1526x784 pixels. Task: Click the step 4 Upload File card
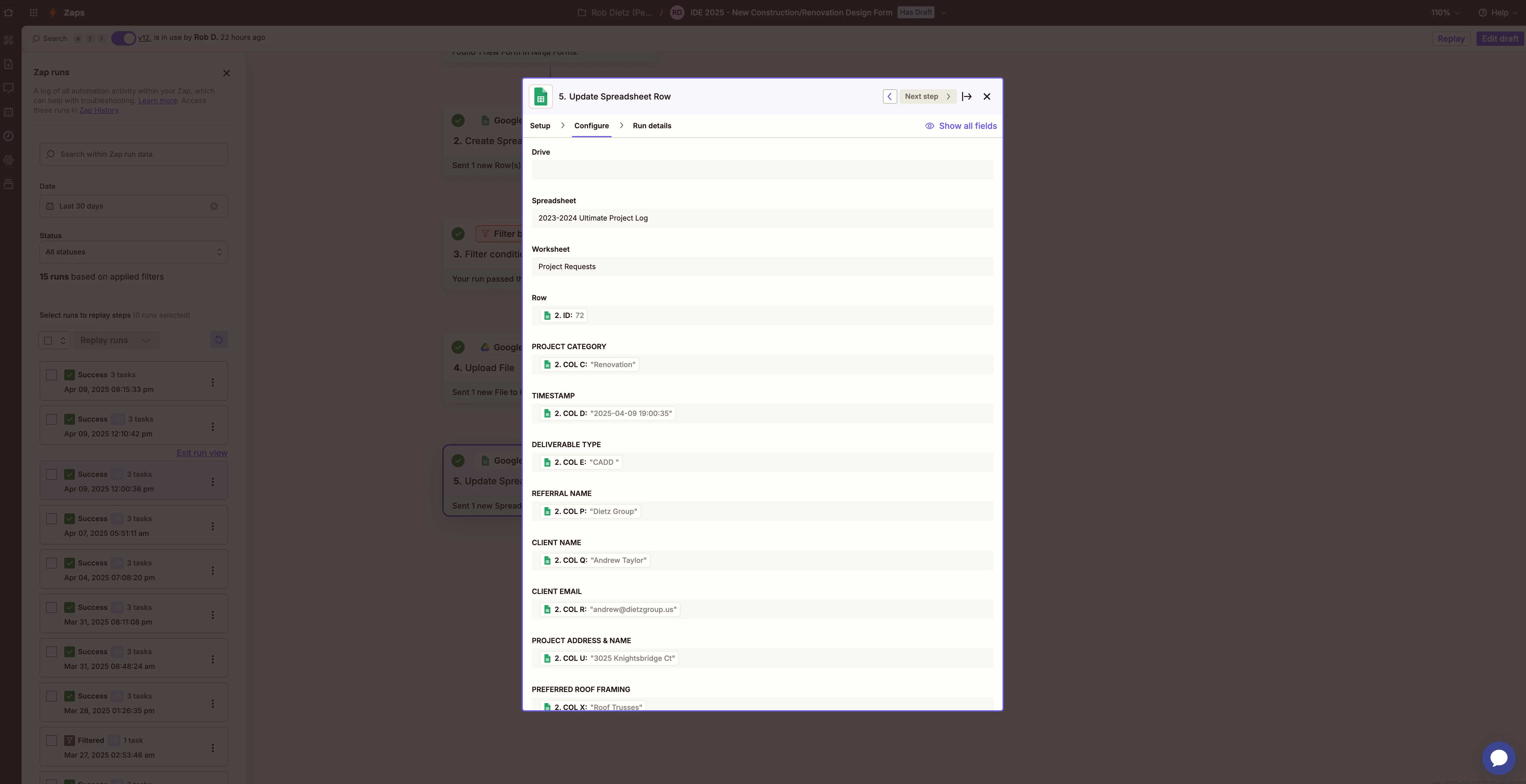[483, 367]
